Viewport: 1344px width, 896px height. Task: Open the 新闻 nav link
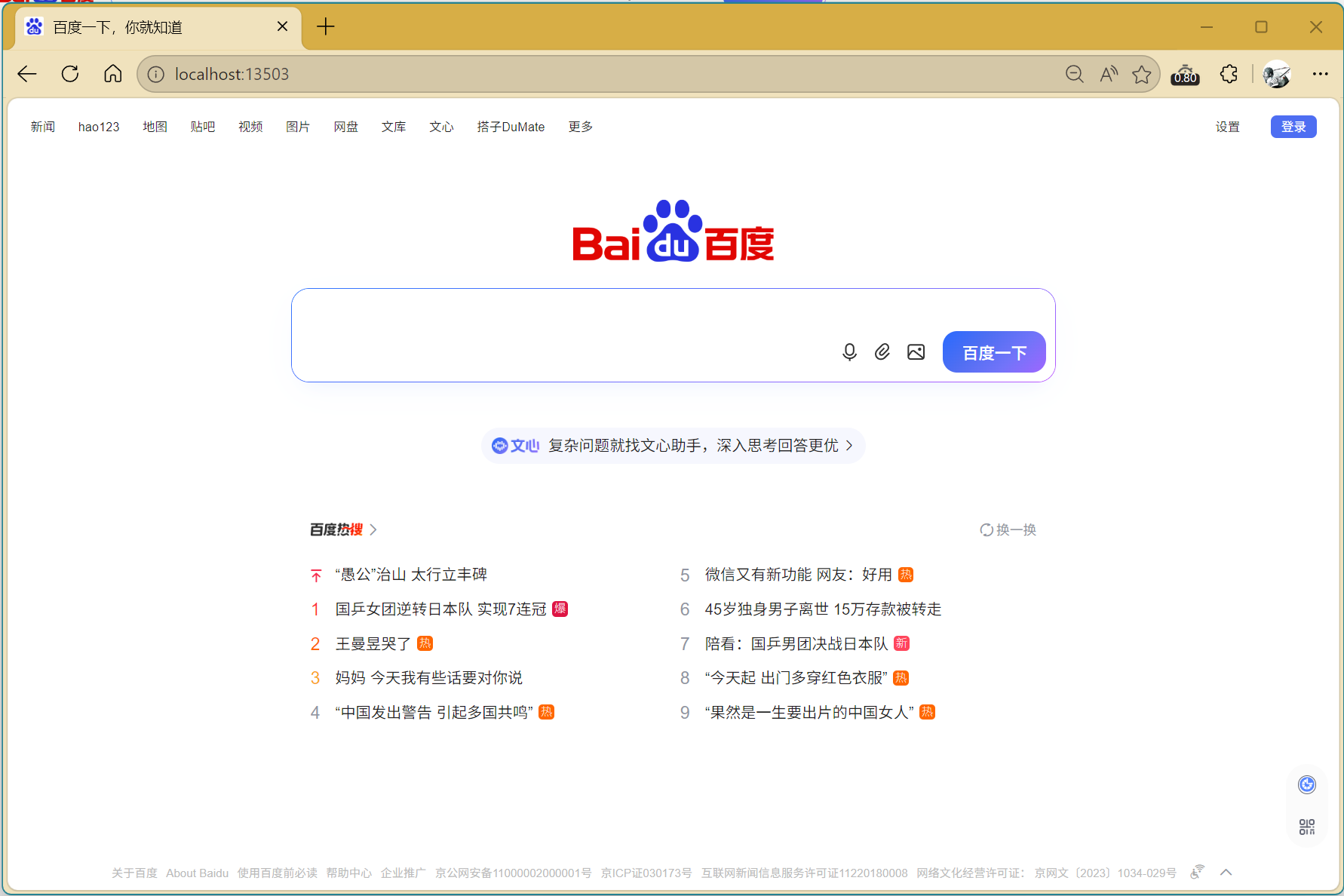click(43, 127)
